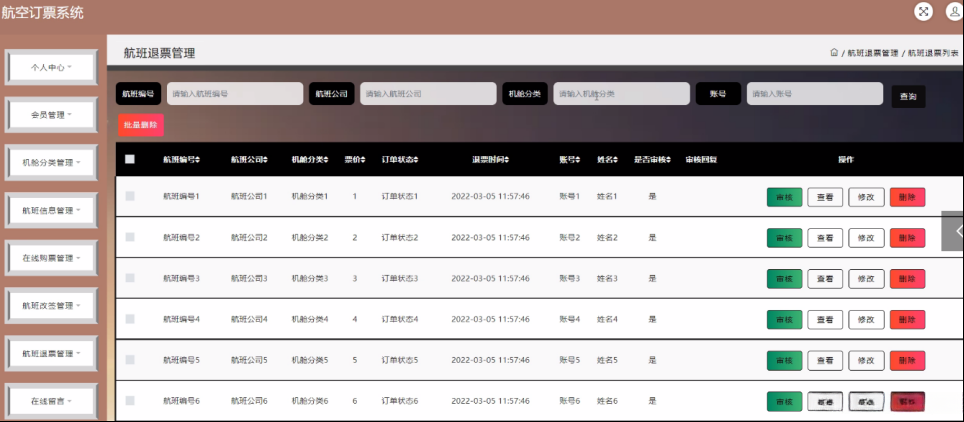Check the row for 航班编号6
964x422 pixels.
point(130,400)
